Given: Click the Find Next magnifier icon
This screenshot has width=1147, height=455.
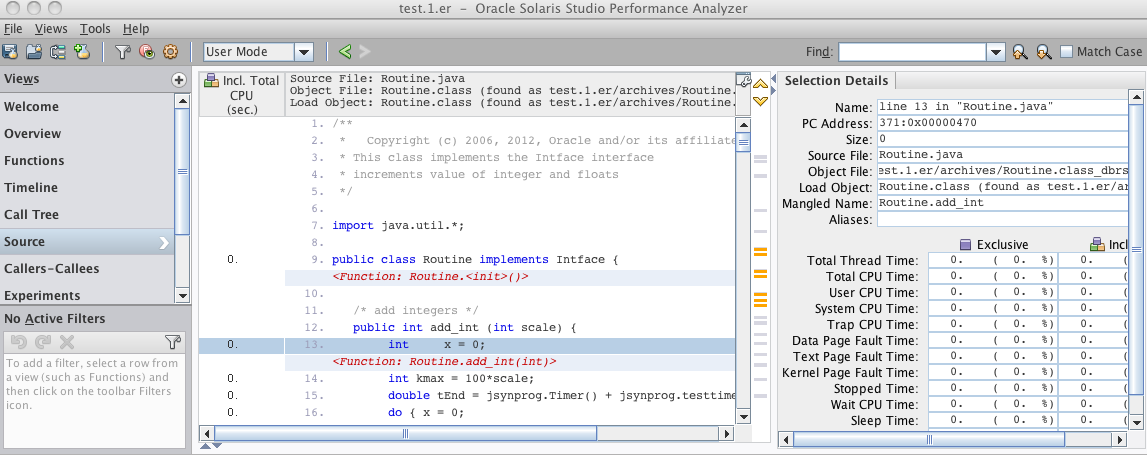Looking at the screenshot, I should (1044, 52).
